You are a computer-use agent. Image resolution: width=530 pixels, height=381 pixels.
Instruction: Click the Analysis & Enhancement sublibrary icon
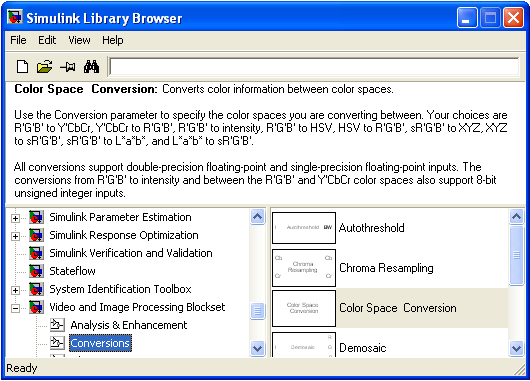pyautogui.click(x=57, y=325)
